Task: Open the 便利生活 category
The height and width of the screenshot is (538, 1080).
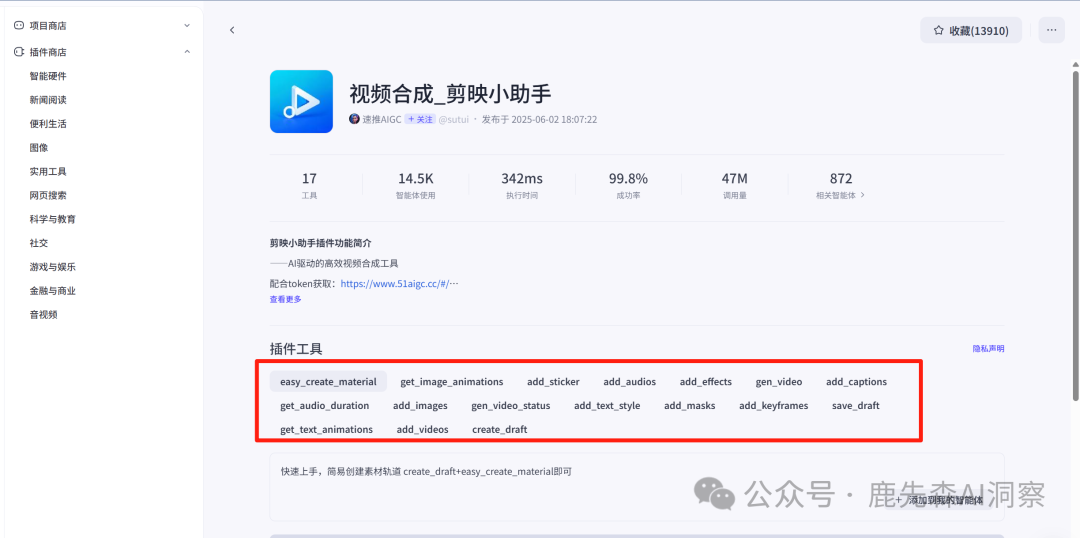Action: [48, 124]
